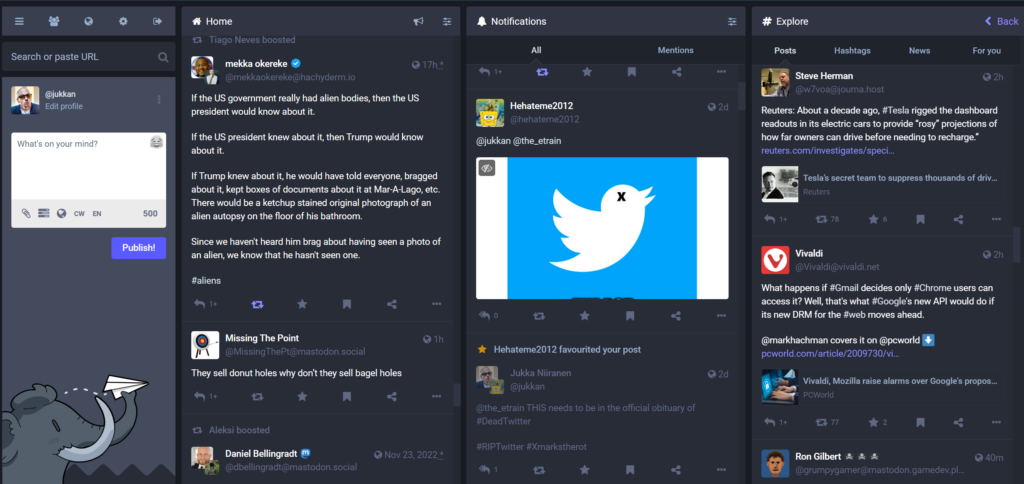Toggle CW content warning in composer

[79, 214]
